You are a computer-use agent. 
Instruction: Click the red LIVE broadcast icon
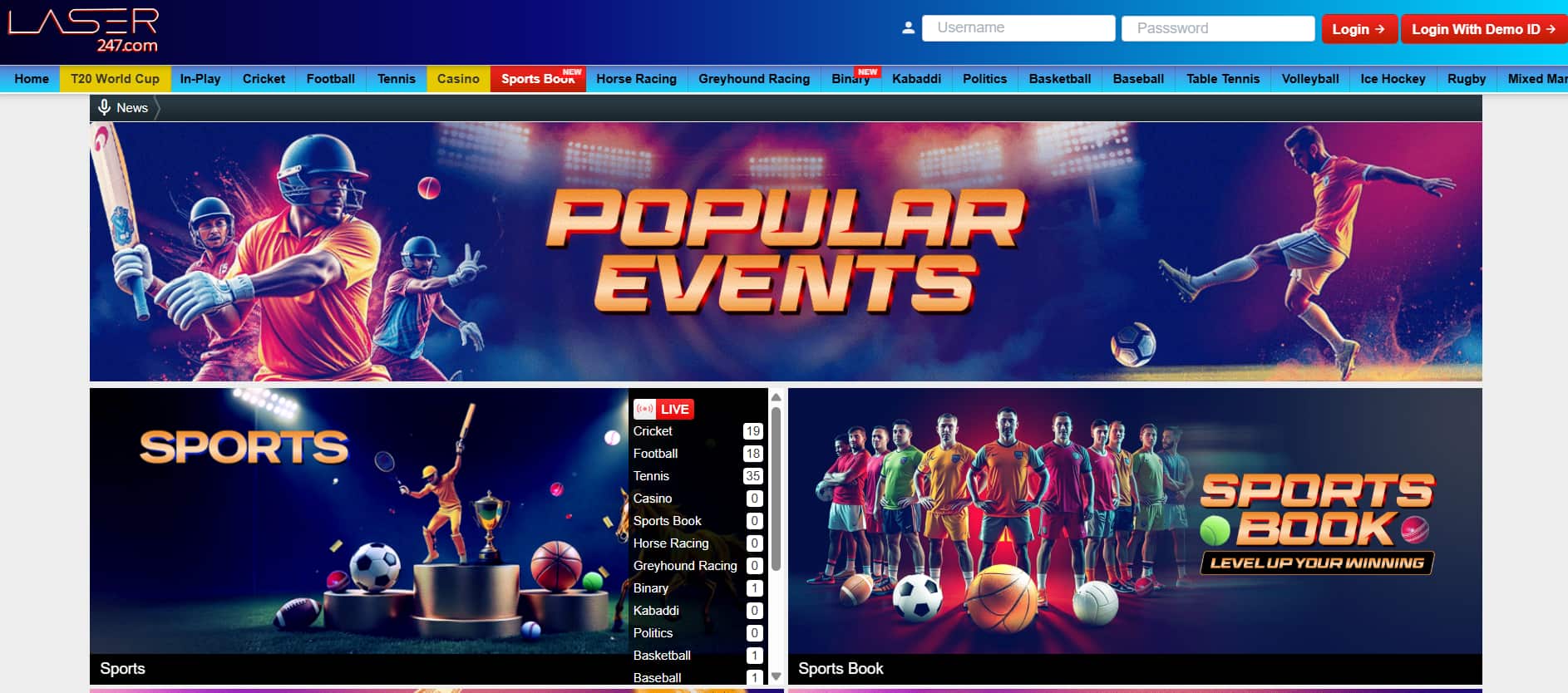coord(644,409)
